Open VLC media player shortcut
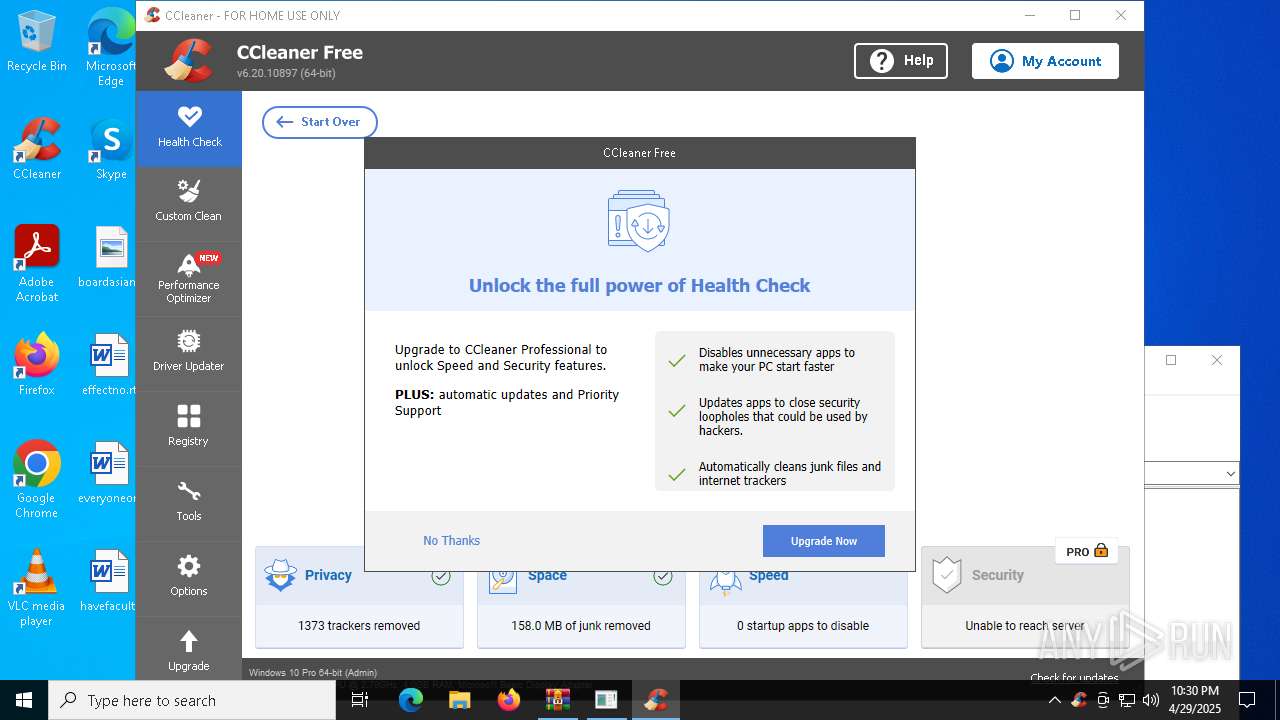 37,588
